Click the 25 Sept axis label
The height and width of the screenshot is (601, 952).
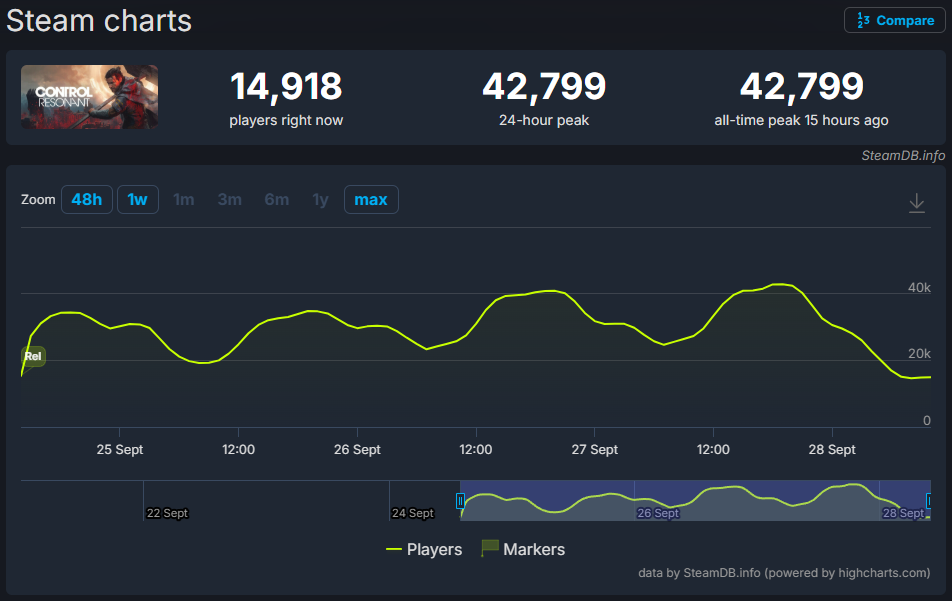[x=120, y=450]
